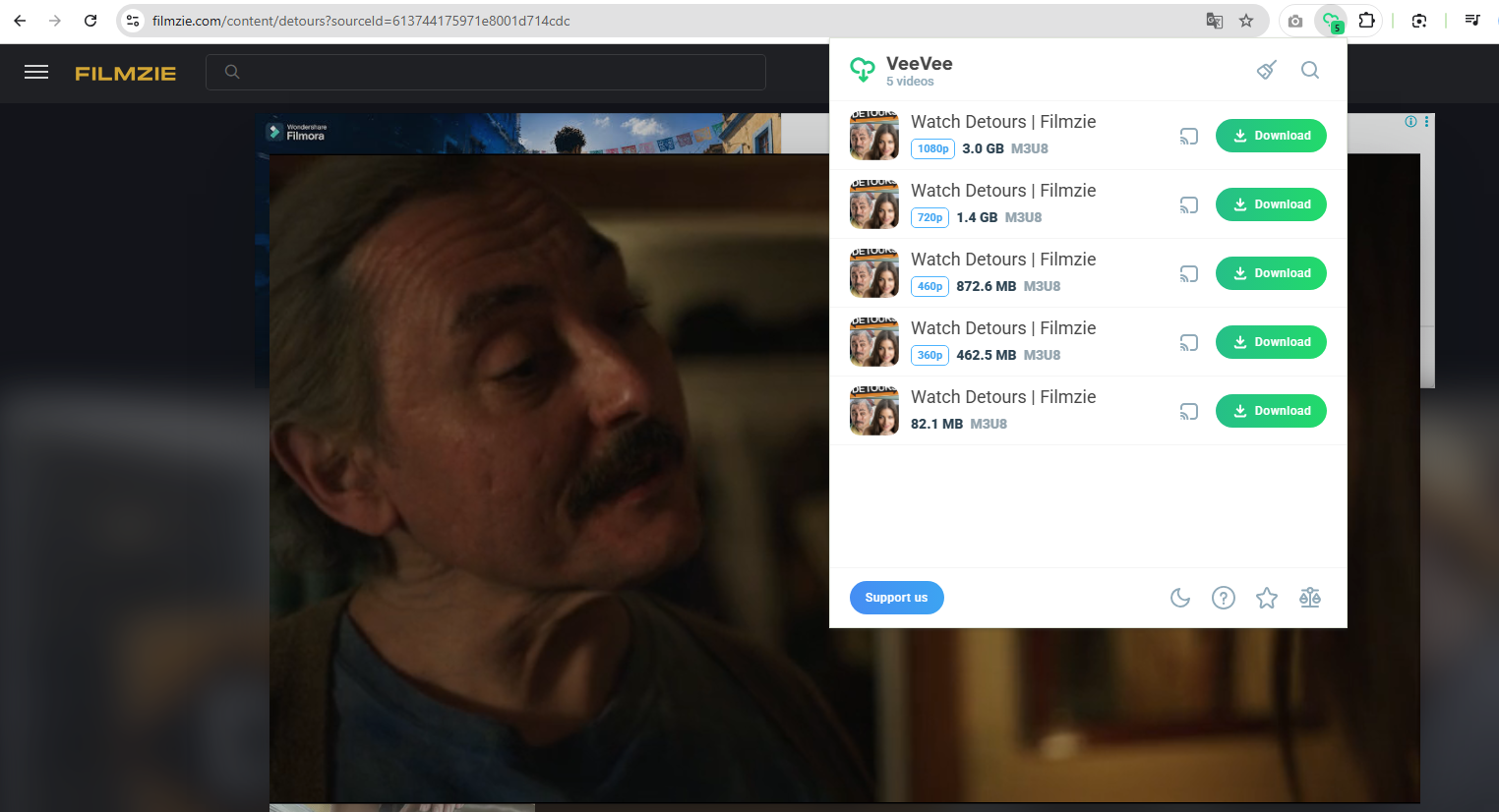Click the '3.0 GB' file size text
The height and width of the screenshot is (812, 1499).
tap(983, 148)
